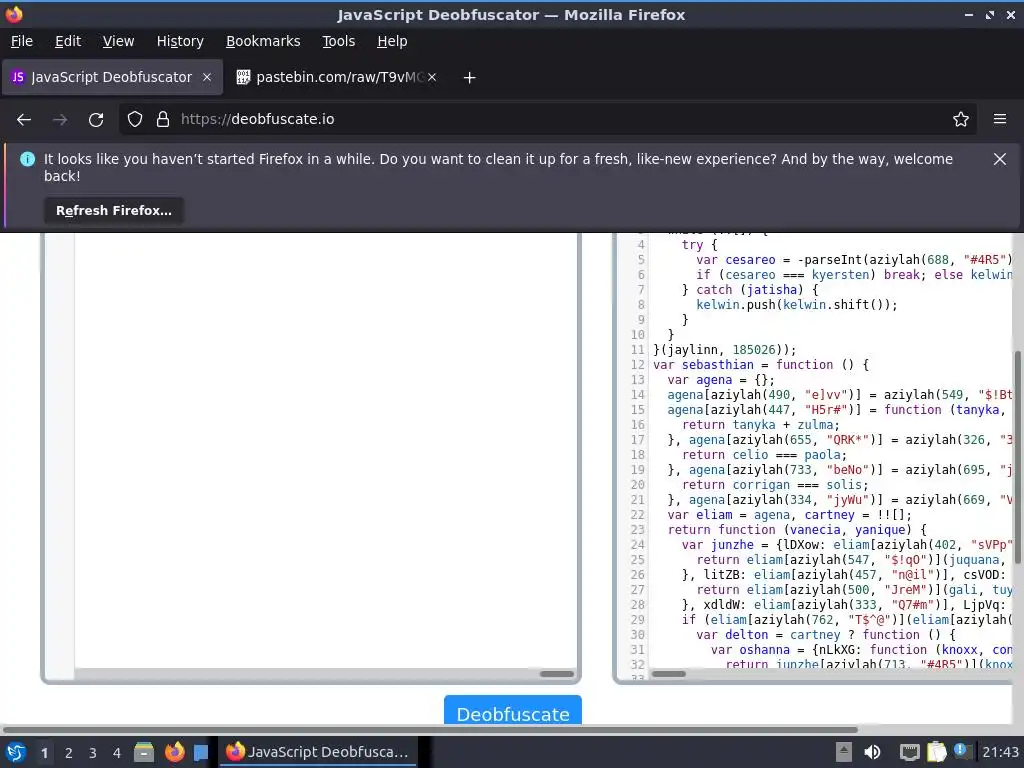Click the JavaScript Deobfusca... taskbar window button
Image resolution: width=1024 pixels, height=768 pixels.
point(318,752)
